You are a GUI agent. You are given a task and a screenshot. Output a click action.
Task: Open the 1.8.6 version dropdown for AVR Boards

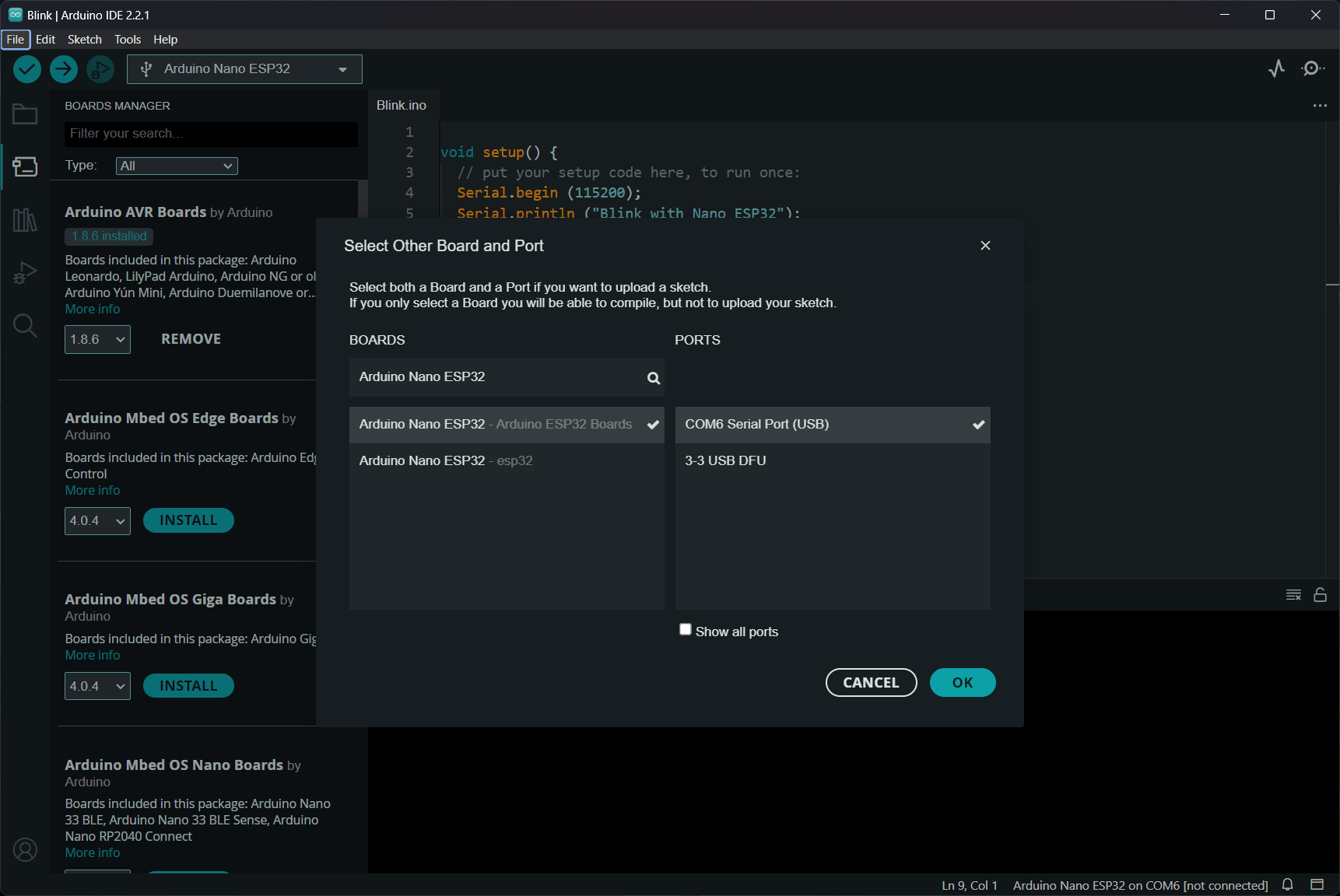coord(97,340)
